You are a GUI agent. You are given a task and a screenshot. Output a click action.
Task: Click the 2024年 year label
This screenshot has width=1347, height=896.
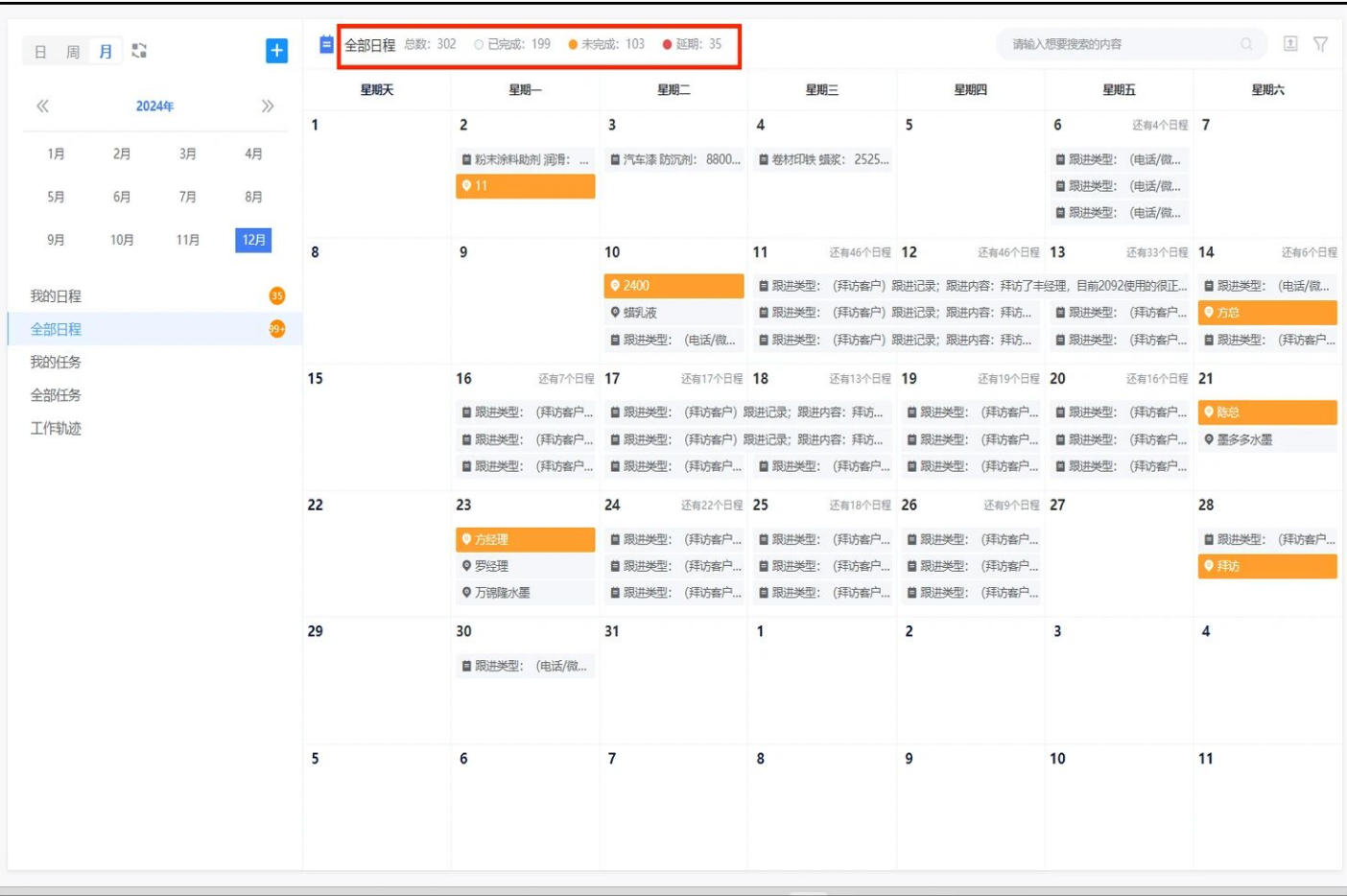coord(154,106)
